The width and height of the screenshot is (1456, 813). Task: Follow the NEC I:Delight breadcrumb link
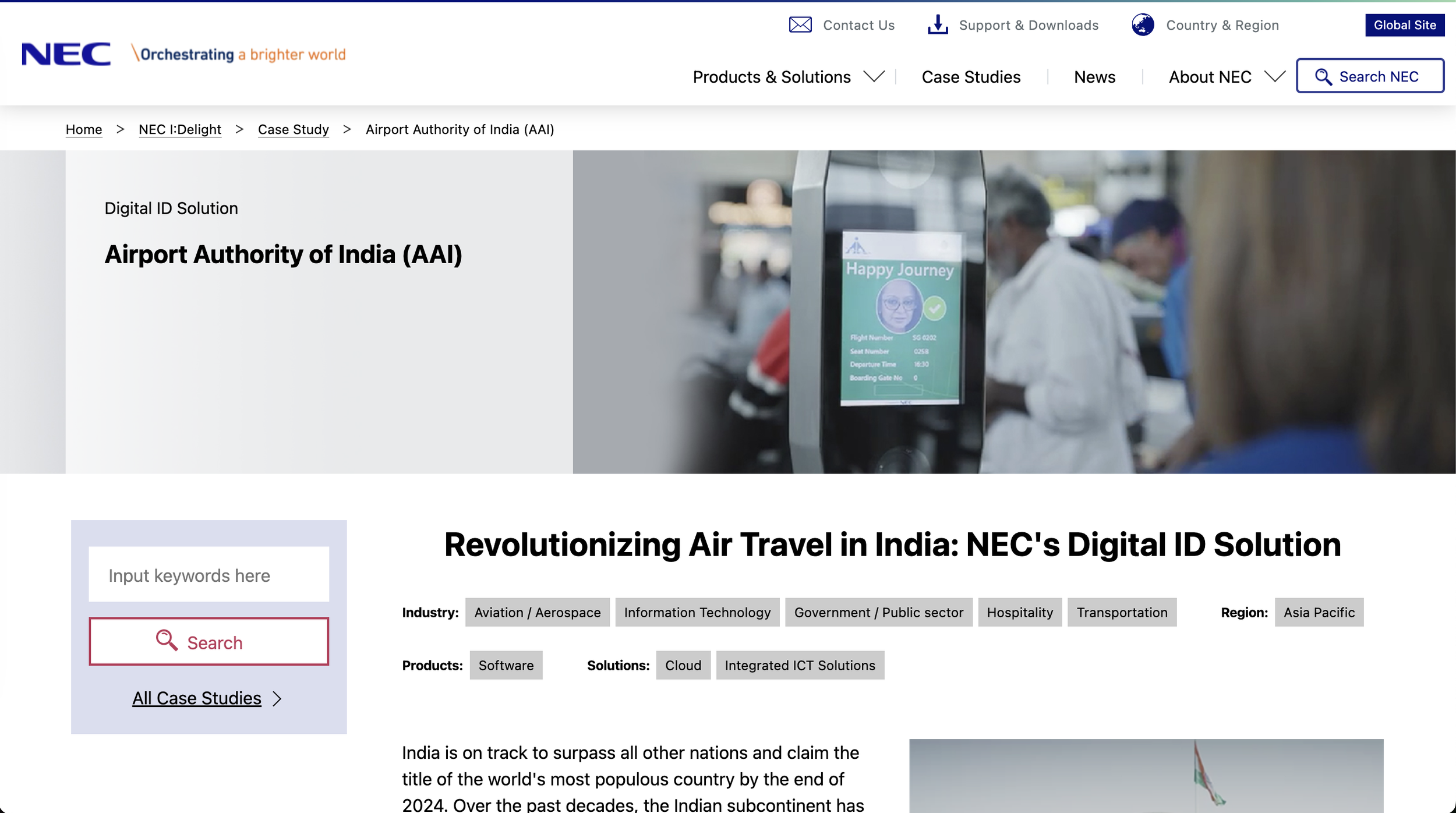pos(180,129)
